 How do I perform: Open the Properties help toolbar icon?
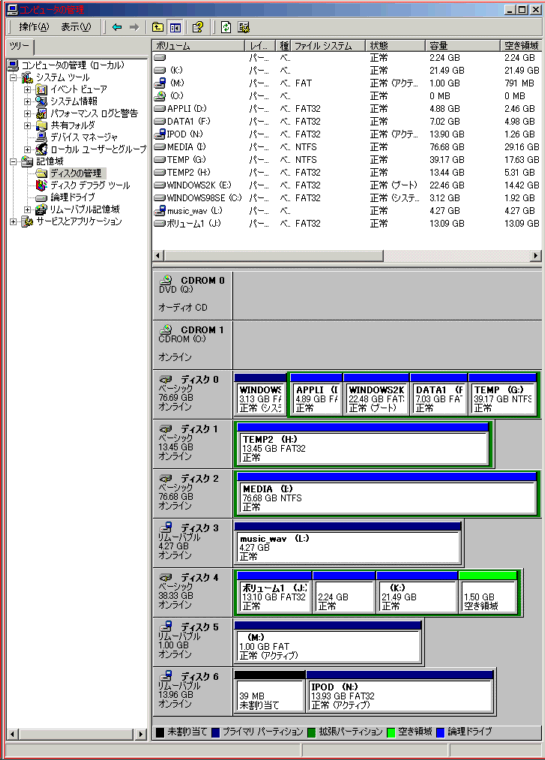[x=197, y=27]
